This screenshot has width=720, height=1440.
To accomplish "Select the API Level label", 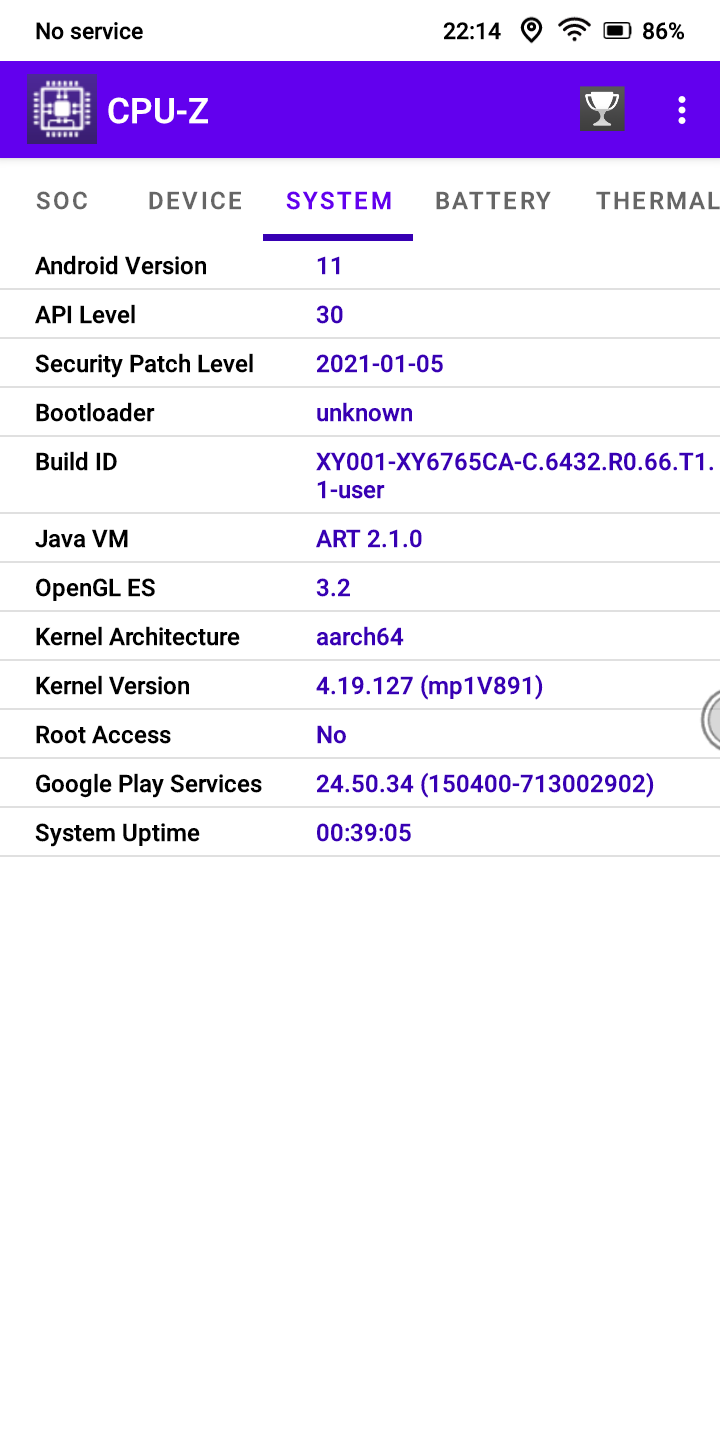I will tap(85, 315).
